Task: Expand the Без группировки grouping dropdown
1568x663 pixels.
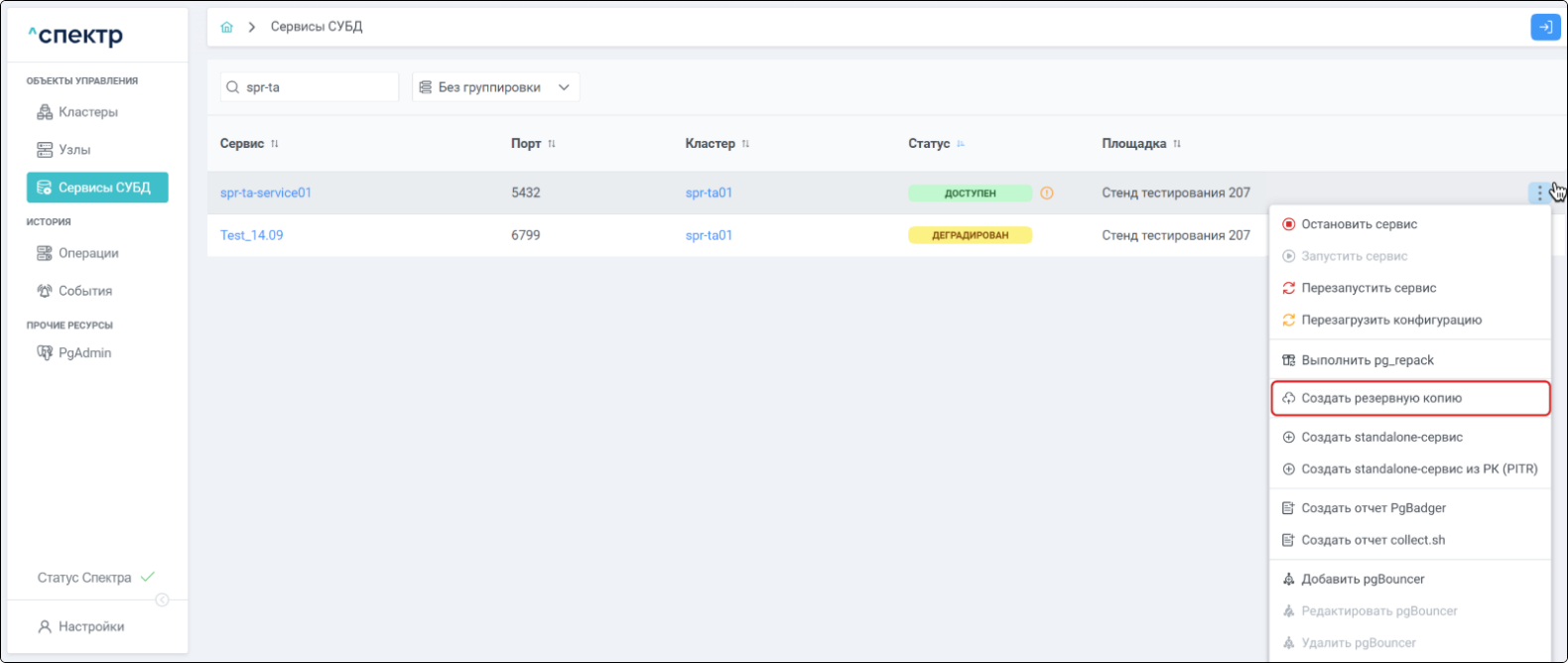Action: point(495,87)
